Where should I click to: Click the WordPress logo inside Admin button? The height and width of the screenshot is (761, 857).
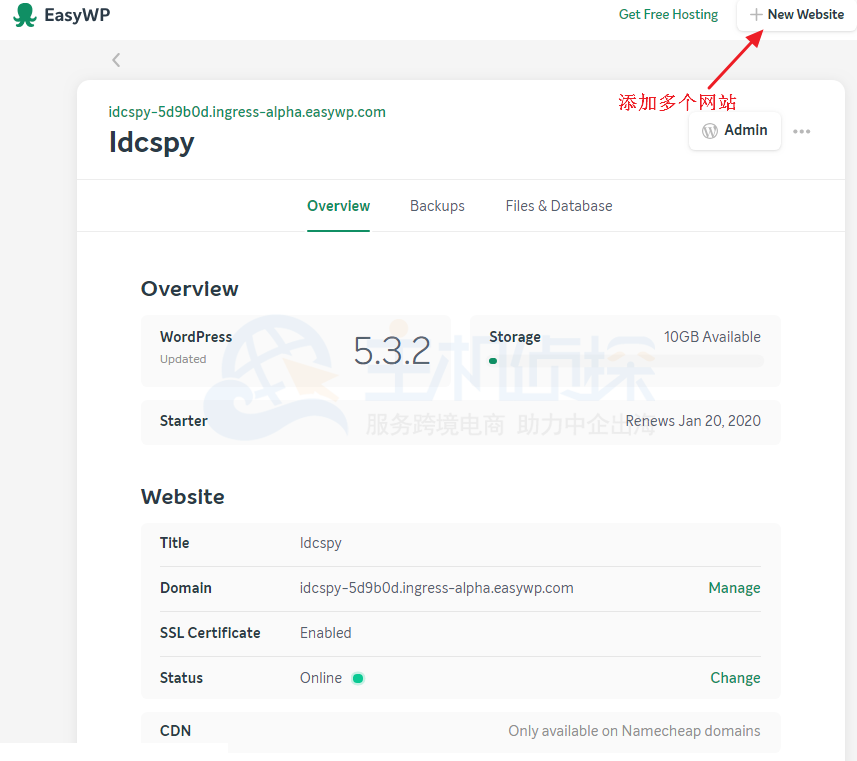point(709,129)
